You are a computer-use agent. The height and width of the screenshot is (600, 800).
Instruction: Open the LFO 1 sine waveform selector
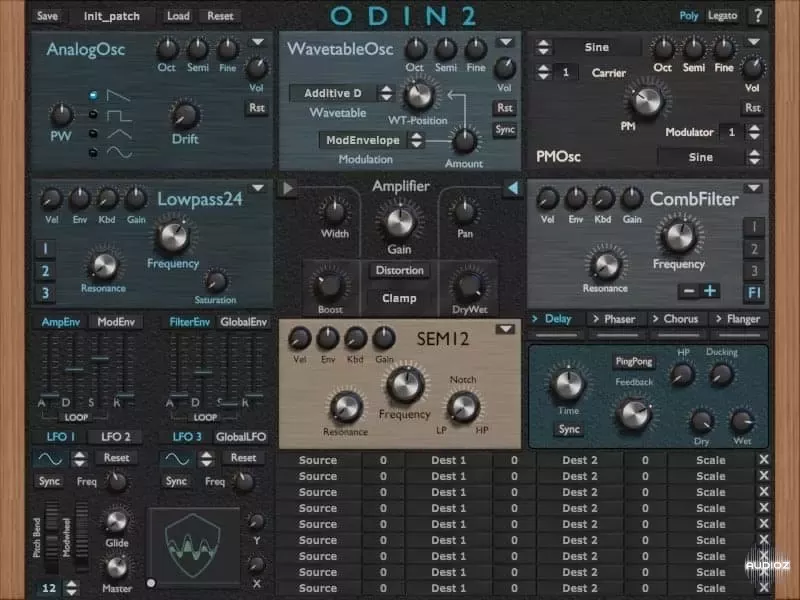[50, 459]
